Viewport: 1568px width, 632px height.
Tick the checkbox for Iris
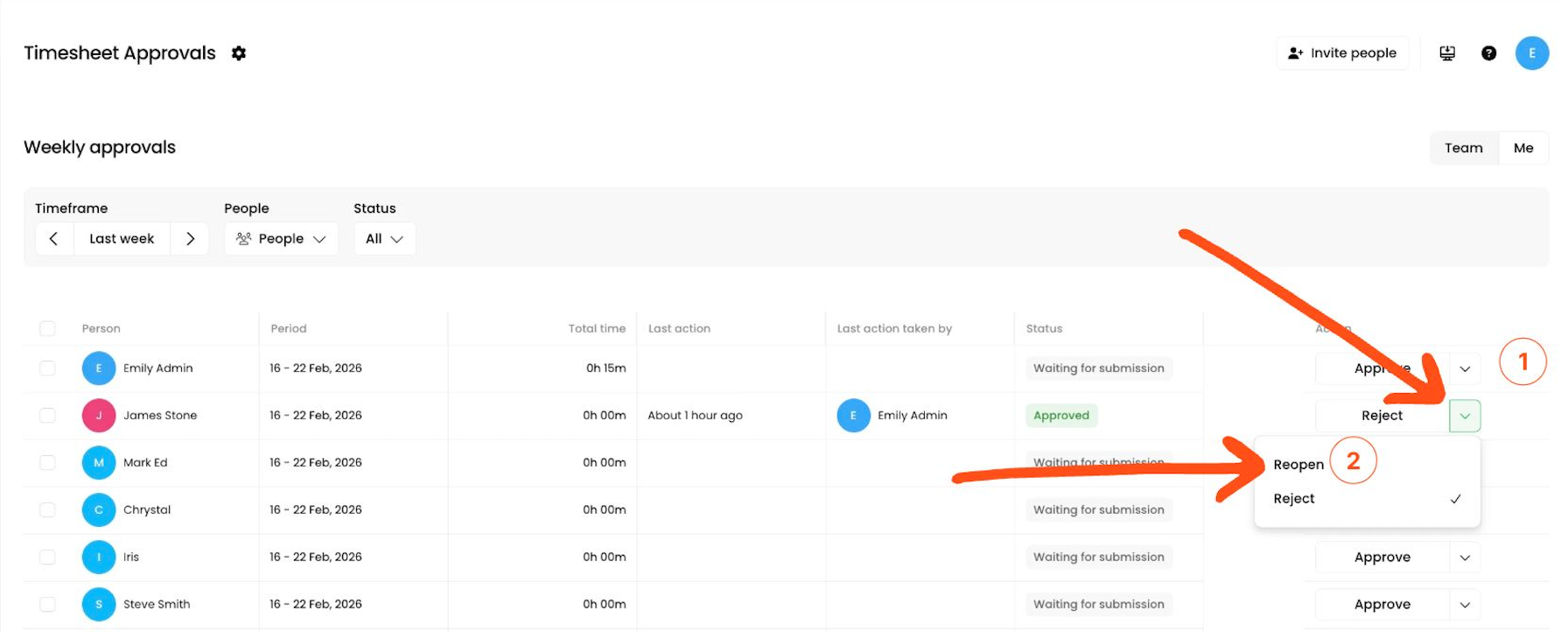[47, 558]
